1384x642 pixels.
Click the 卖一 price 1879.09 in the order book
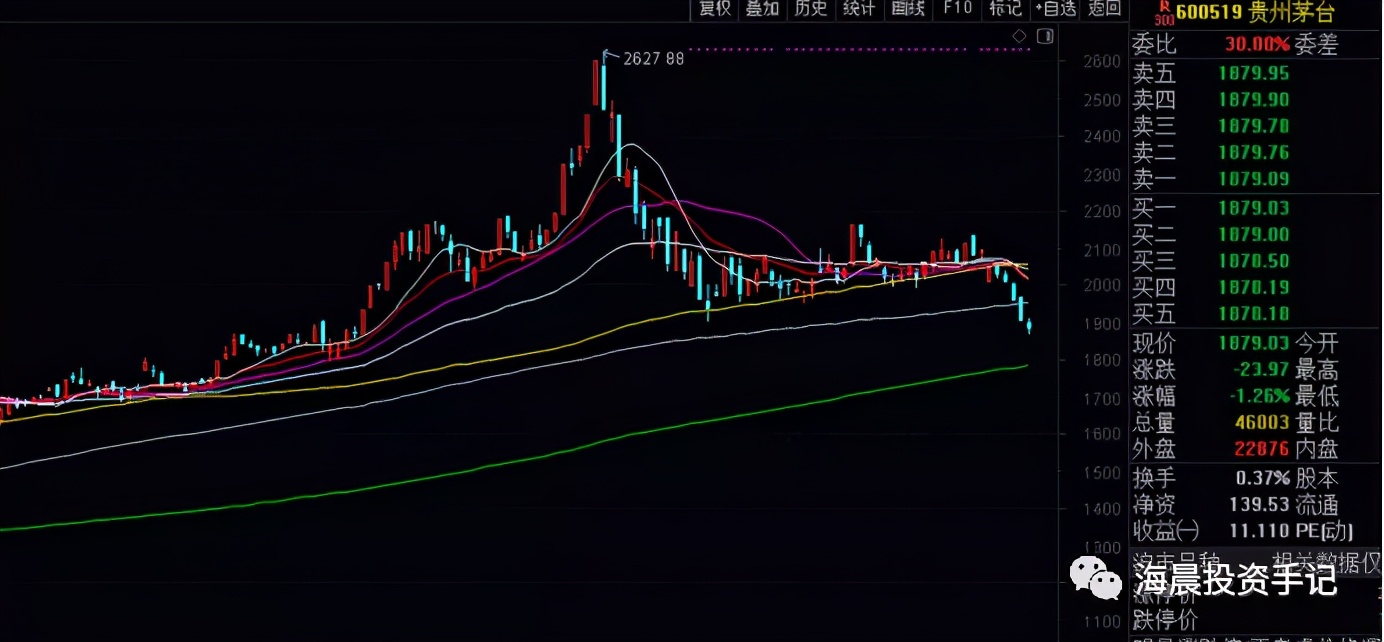click(1254, 178)
